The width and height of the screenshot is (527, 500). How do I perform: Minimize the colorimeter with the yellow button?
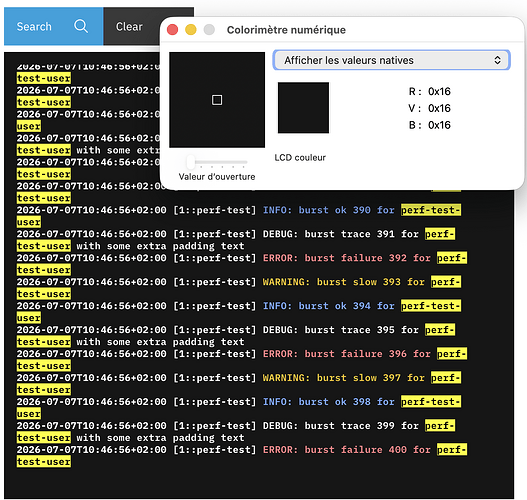[x=191, y=30]
